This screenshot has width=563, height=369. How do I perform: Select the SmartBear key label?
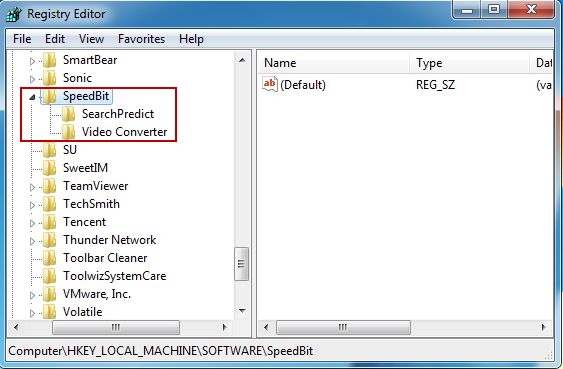[x=90, y=60]
